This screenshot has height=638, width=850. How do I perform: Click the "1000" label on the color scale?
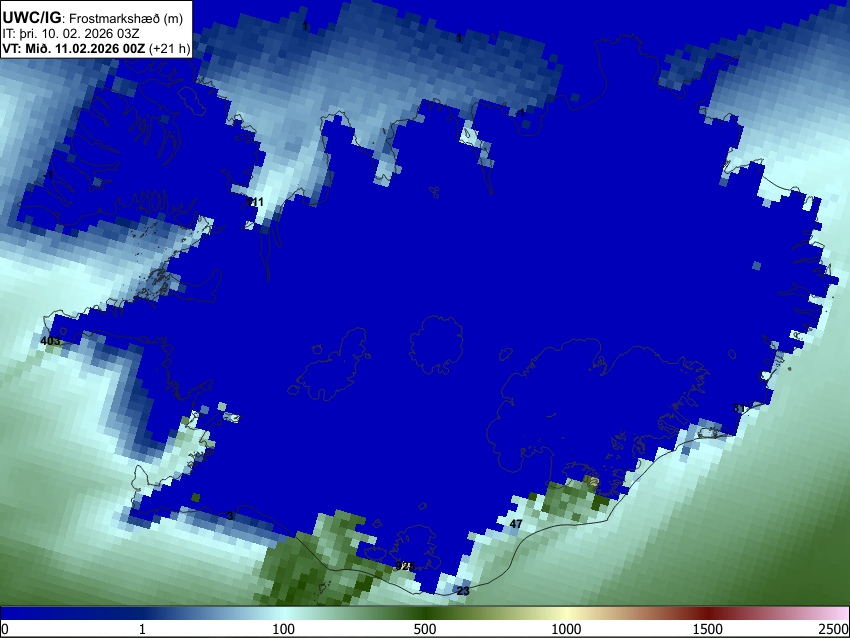(x=566, y=629)
